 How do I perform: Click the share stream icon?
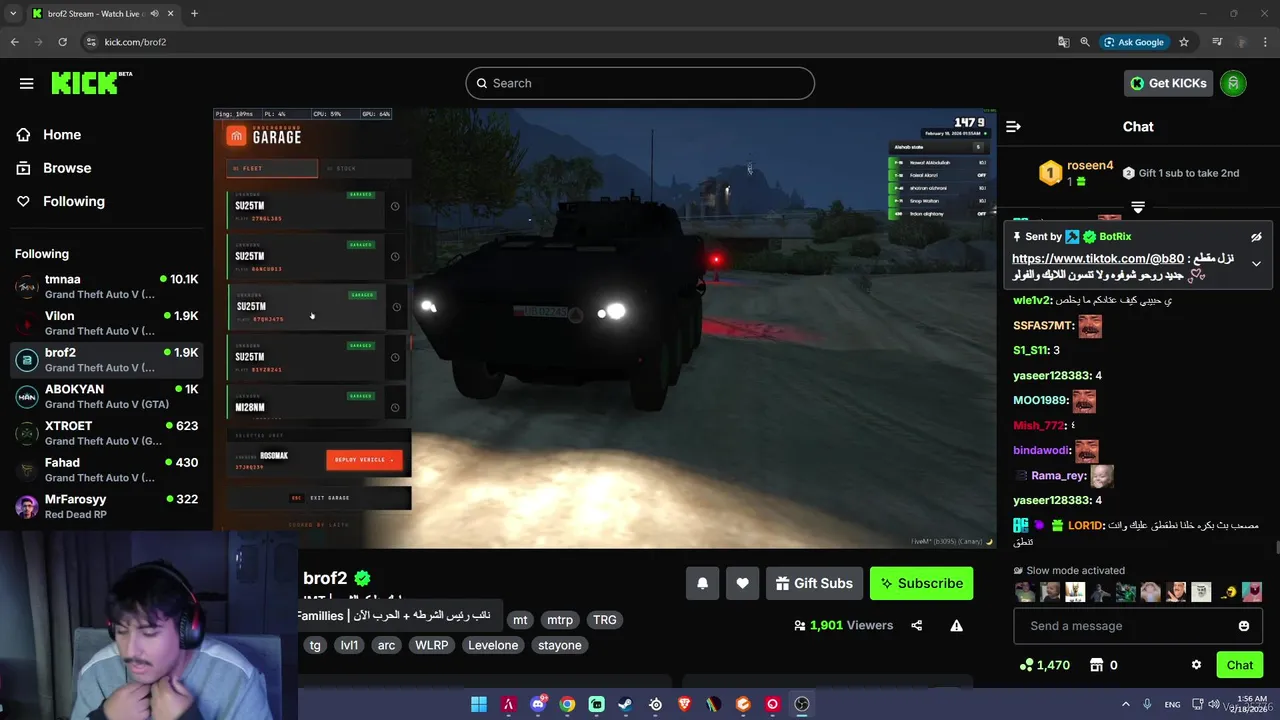917,626
